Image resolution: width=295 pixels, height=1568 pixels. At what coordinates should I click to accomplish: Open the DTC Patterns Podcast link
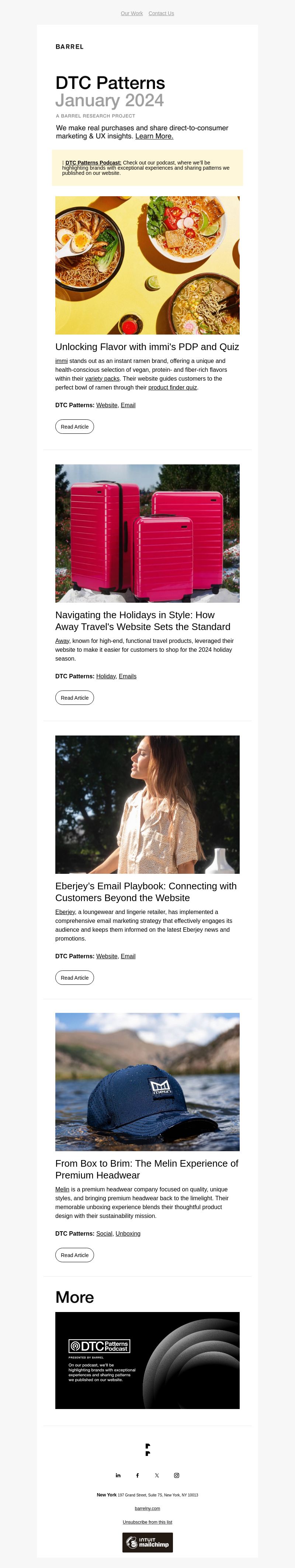(93, 163)
